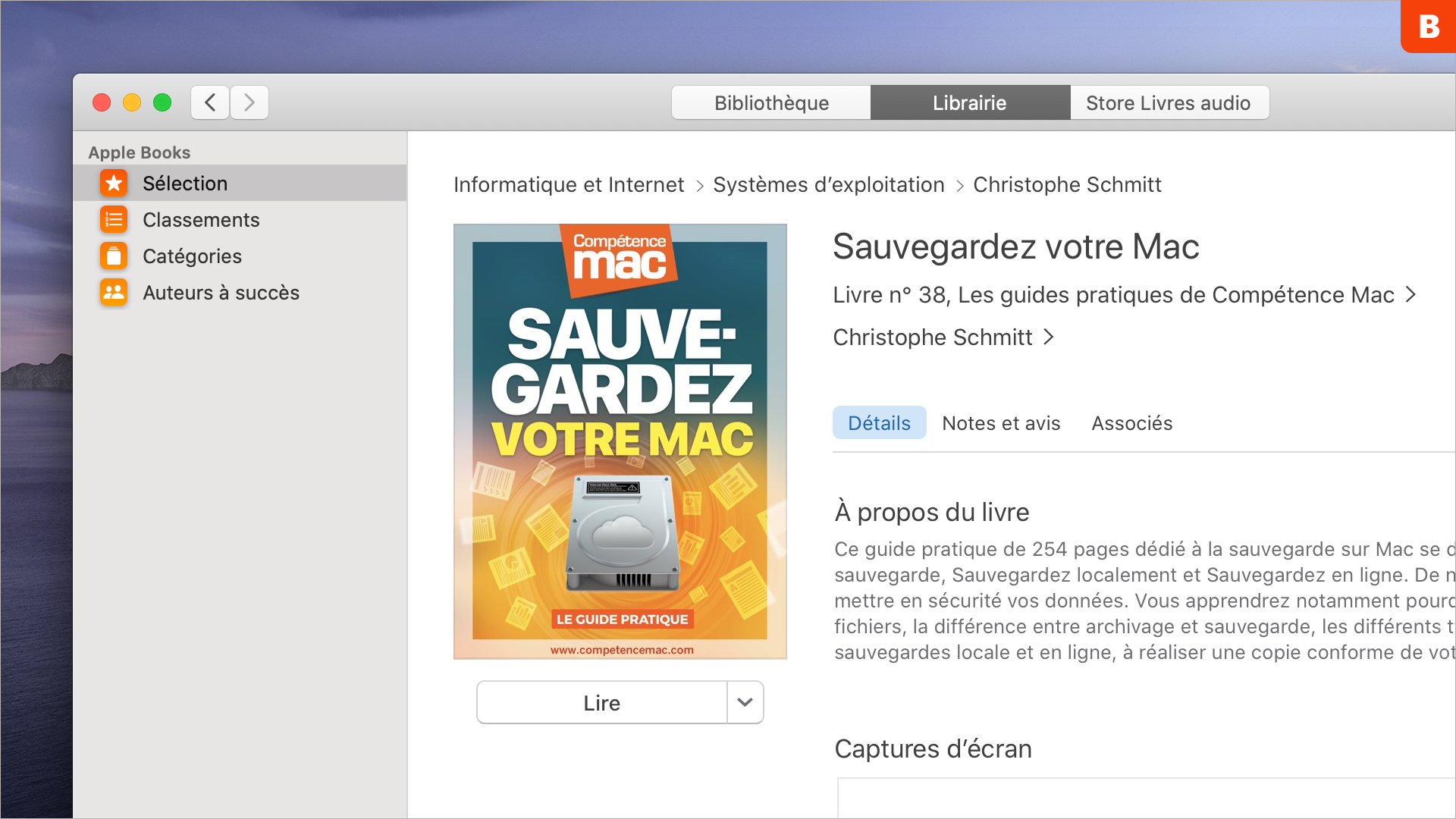Go back with the left arrow button
The height and width of the screenshot is (819, 1456).
click(x=210, y=102)
